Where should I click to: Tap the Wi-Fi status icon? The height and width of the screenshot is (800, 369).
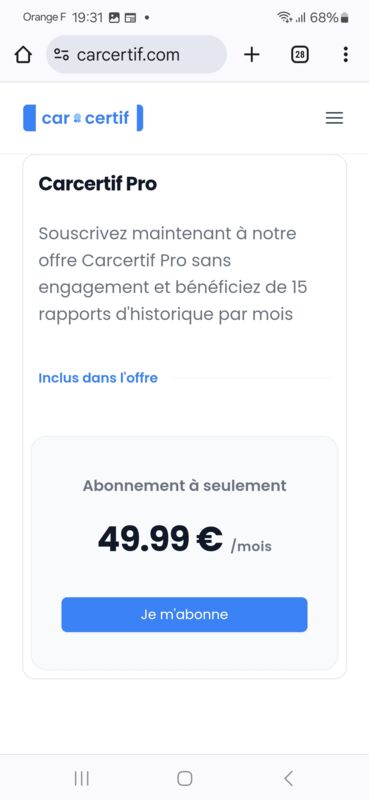click(284, 18)
